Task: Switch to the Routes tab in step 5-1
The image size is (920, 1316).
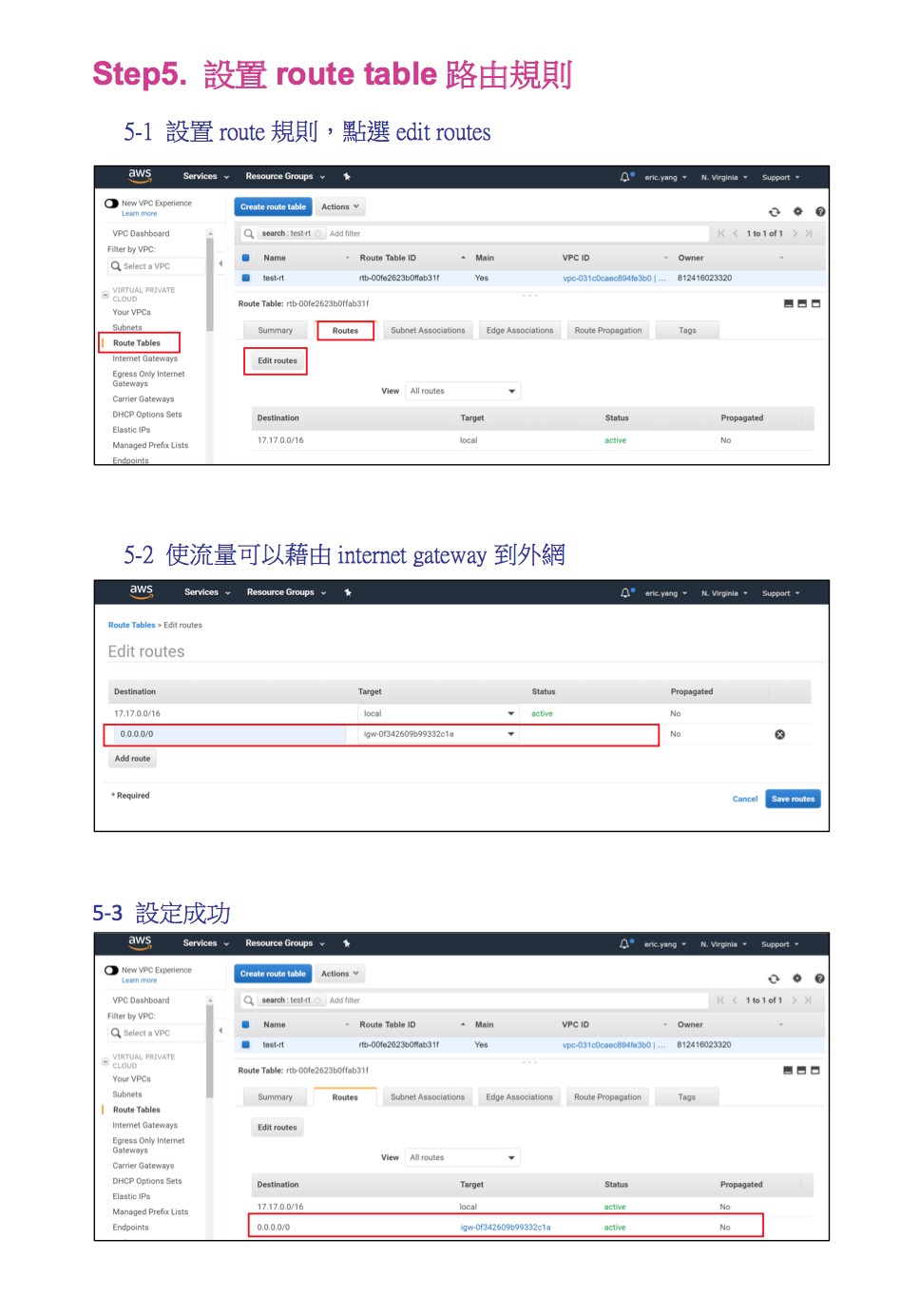Action: (x=345, y=331)
